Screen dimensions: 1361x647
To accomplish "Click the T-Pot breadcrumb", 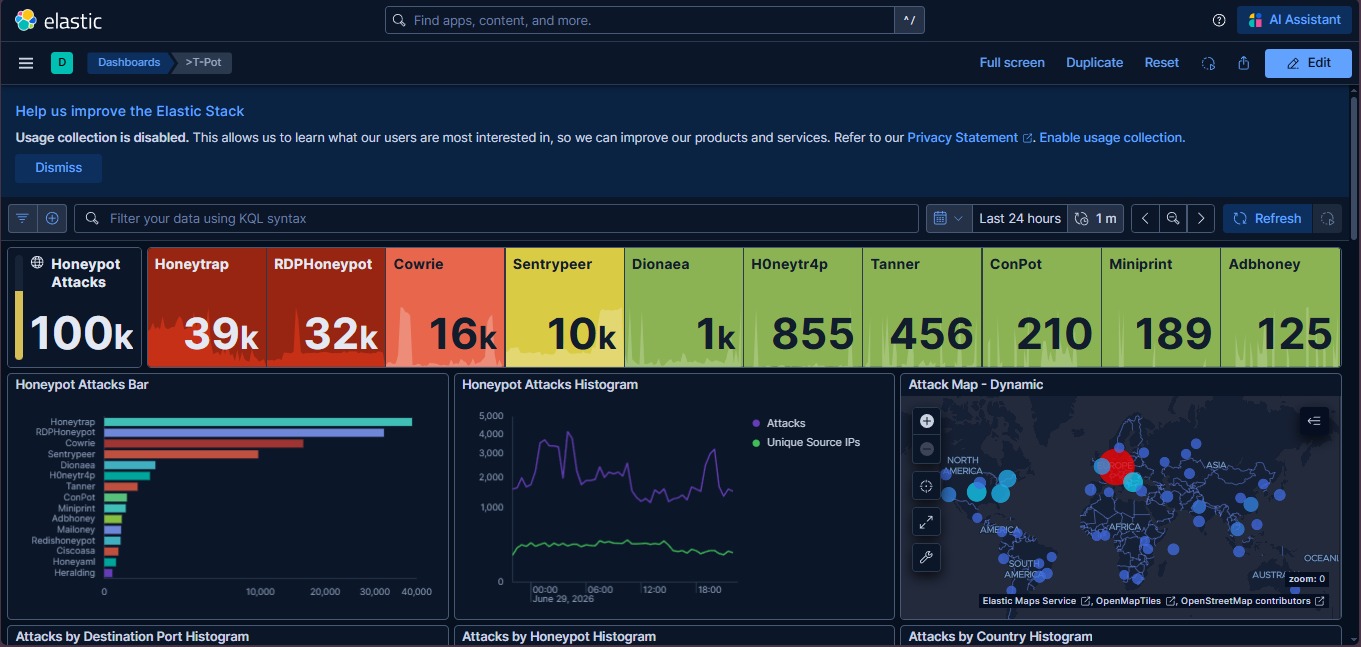I will [204, 63].
